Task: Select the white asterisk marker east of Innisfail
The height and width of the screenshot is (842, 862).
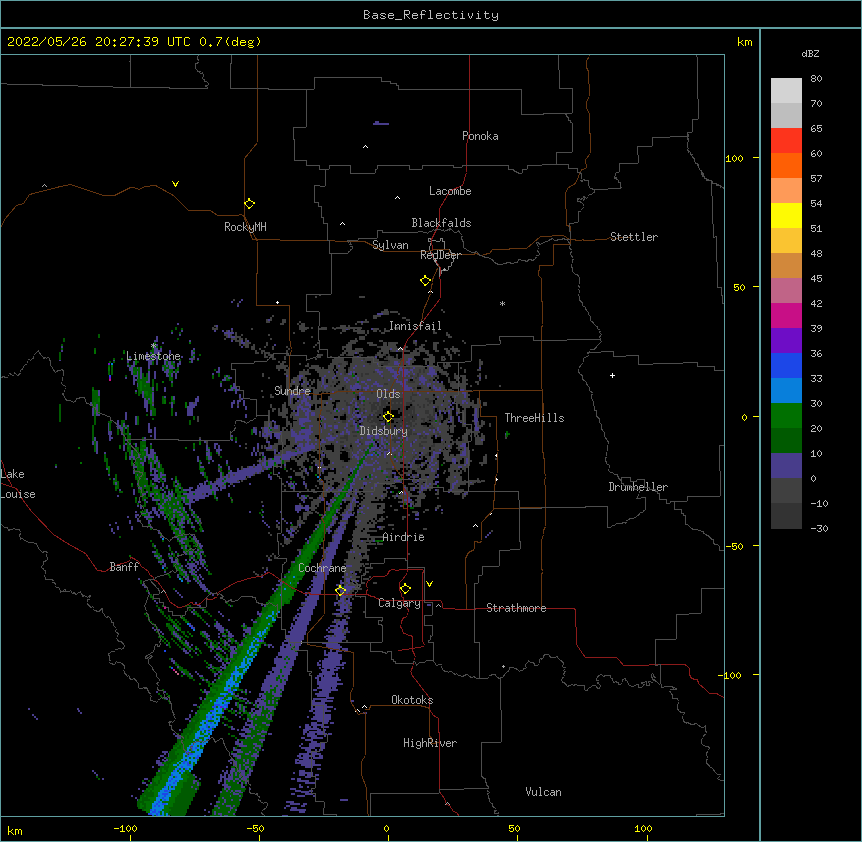Action: click(x=502, y=303)
